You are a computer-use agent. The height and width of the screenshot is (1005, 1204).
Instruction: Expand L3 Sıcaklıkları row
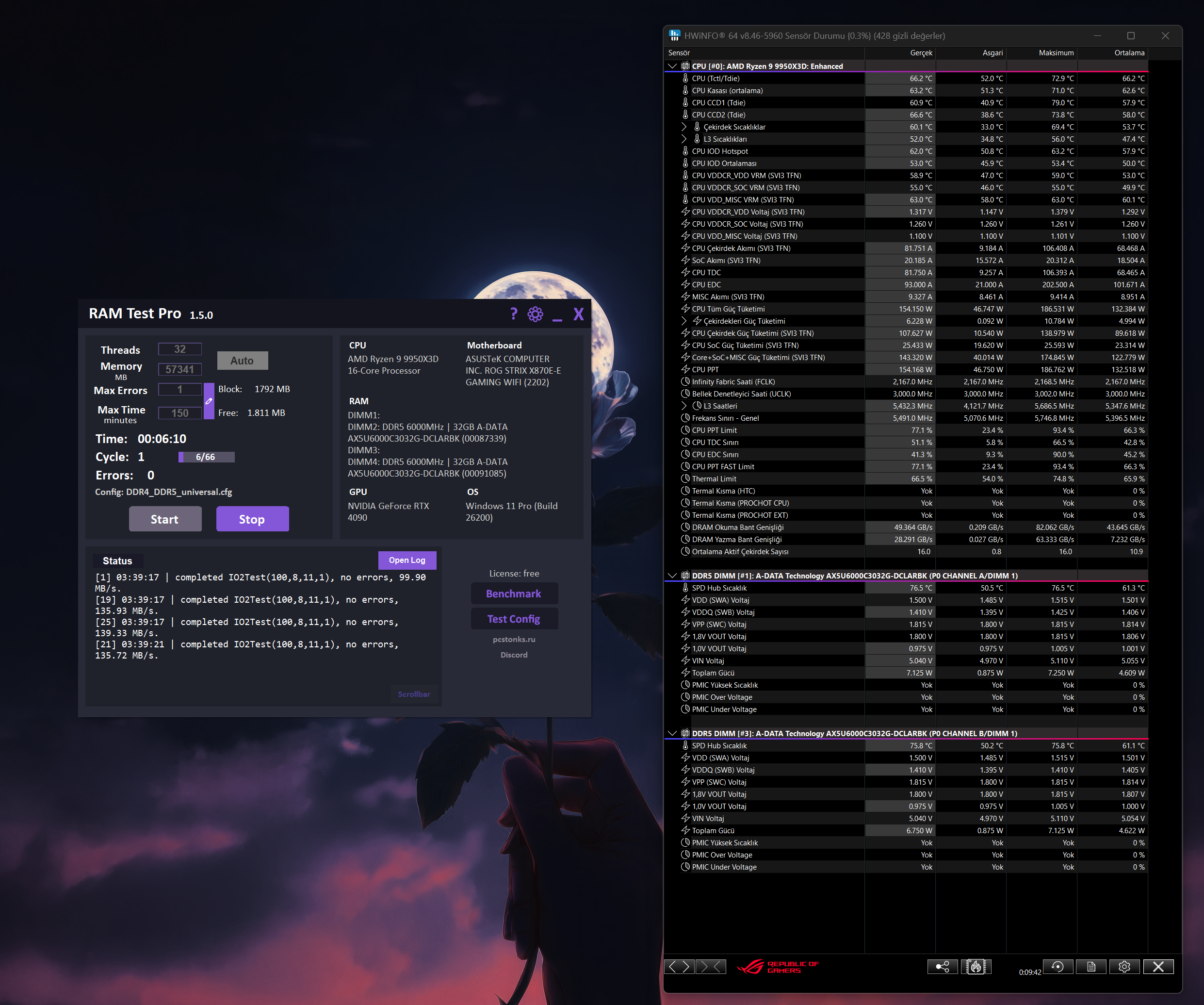(684, 139)
